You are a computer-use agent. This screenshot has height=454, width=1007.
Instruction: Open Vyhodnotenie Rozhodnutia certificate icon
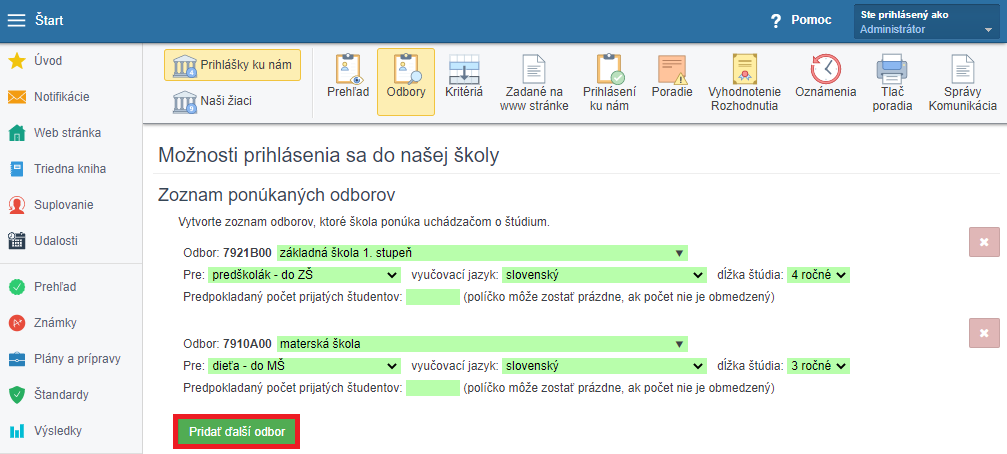(745, 69)
